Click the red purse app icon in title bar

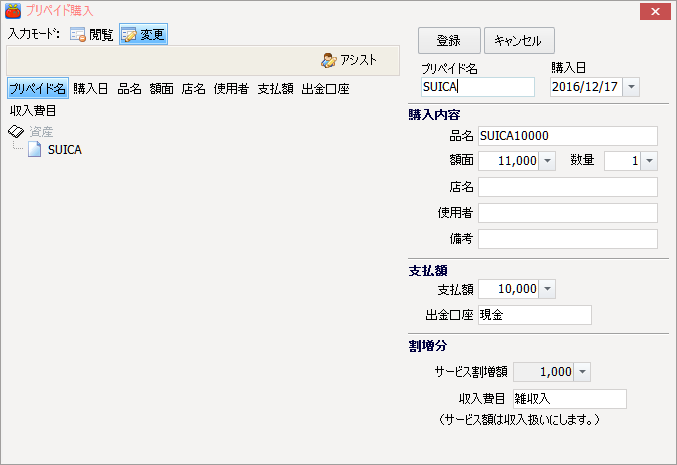[x=13, y=11]
